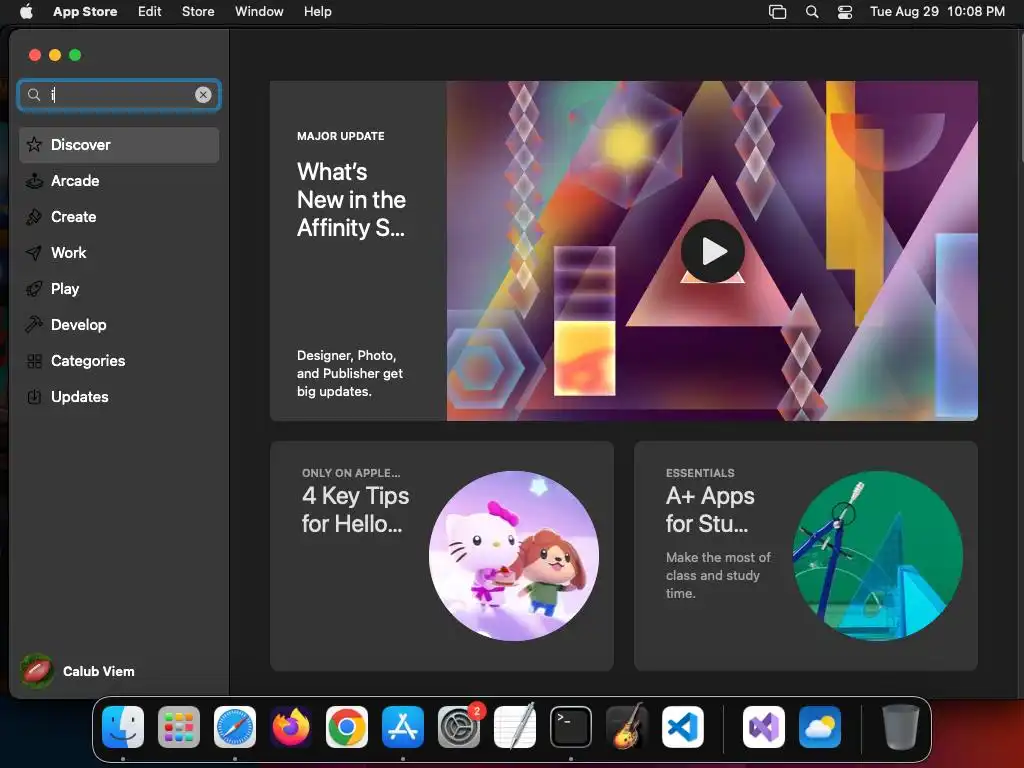
Task: Open Spotlight search from menu bar
Action: [812, 12]
